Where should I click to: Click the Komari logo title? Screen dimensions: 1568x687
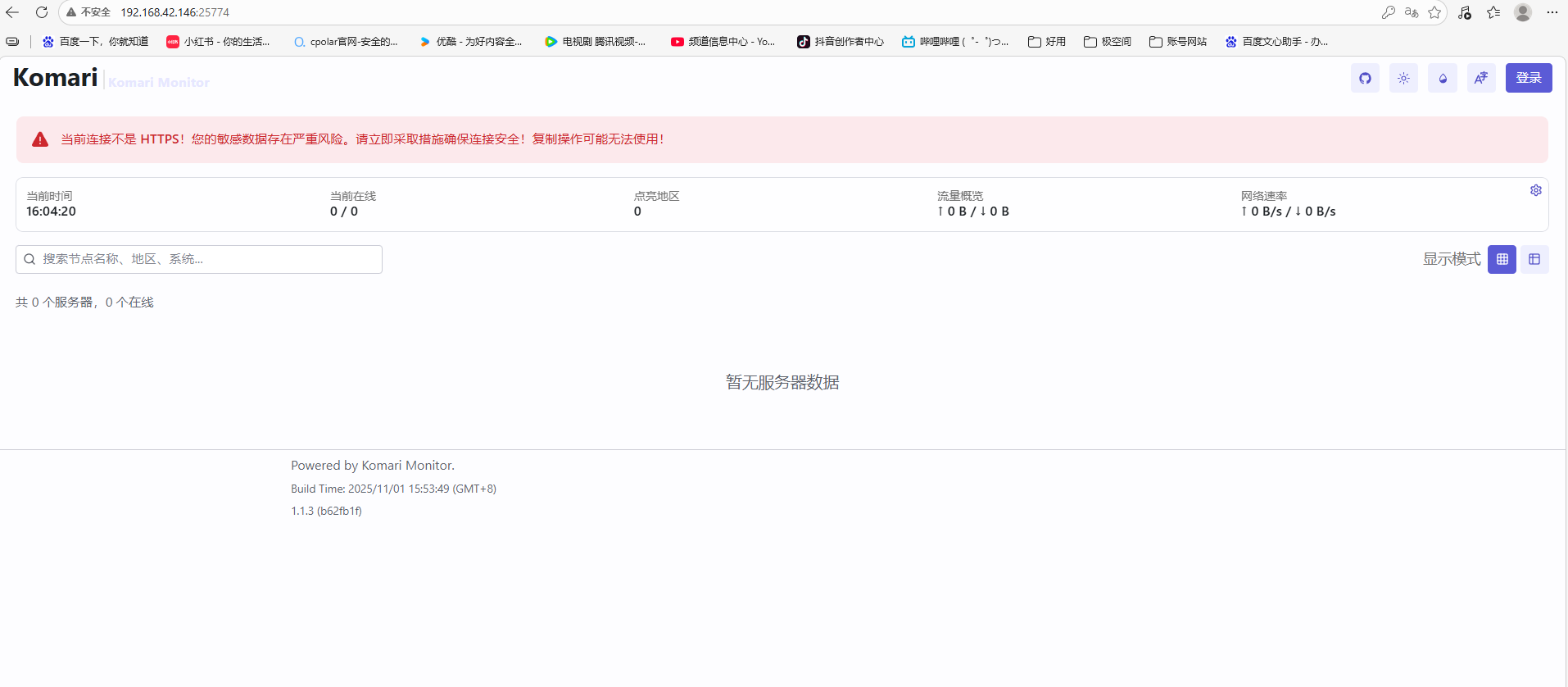click(x=56, y=78)
